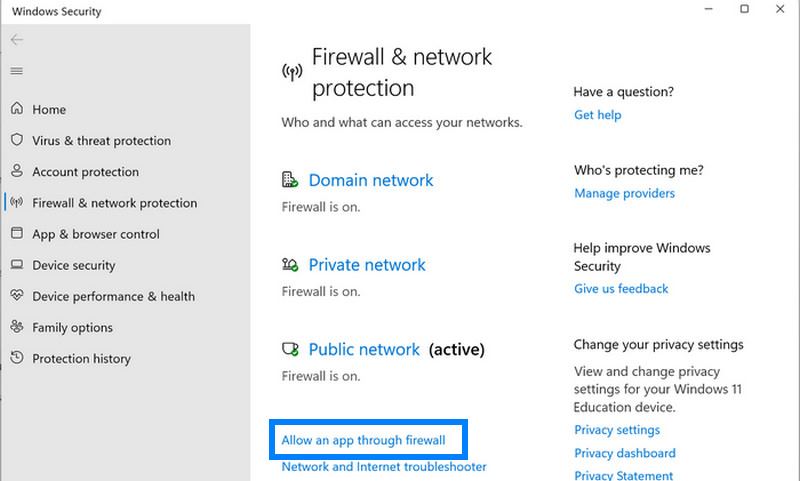800x481 pixels.
Task: Open the hamburger navigation menu
Action: tap(17, 71)
